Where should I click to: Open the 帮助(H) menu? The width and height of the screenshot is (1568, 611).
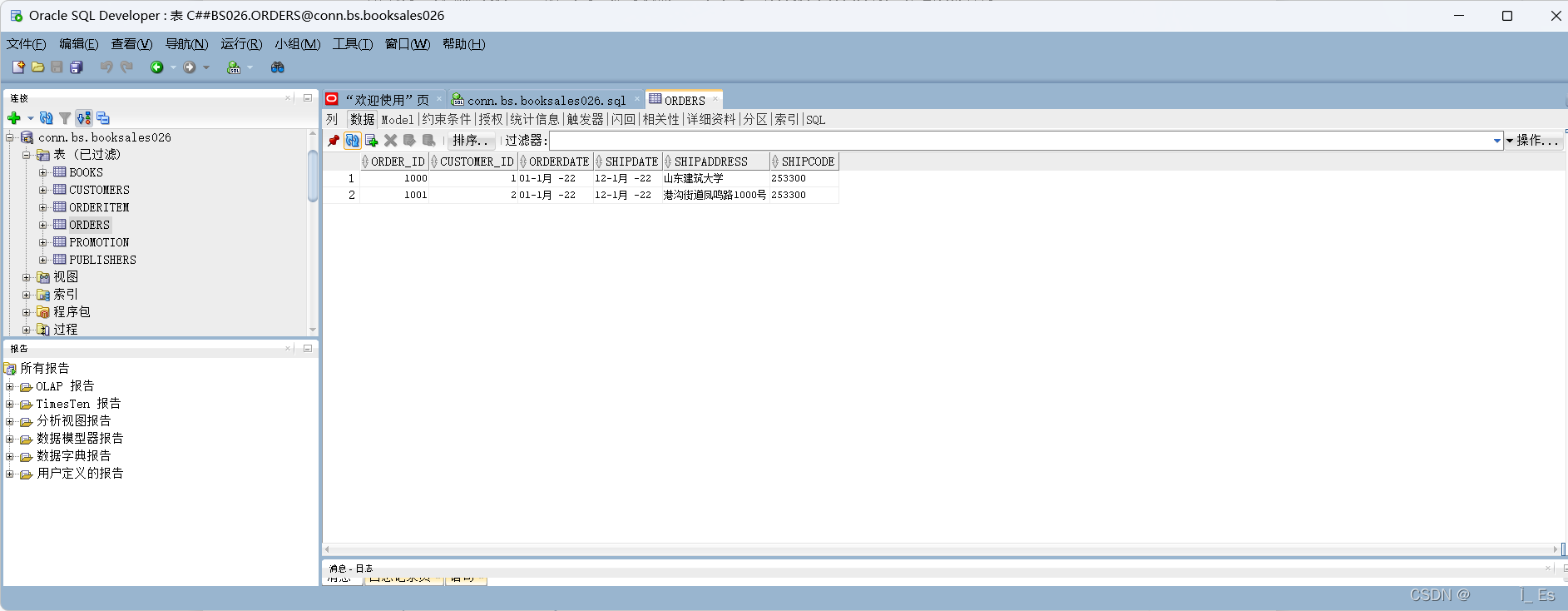[x=463, y=44]
